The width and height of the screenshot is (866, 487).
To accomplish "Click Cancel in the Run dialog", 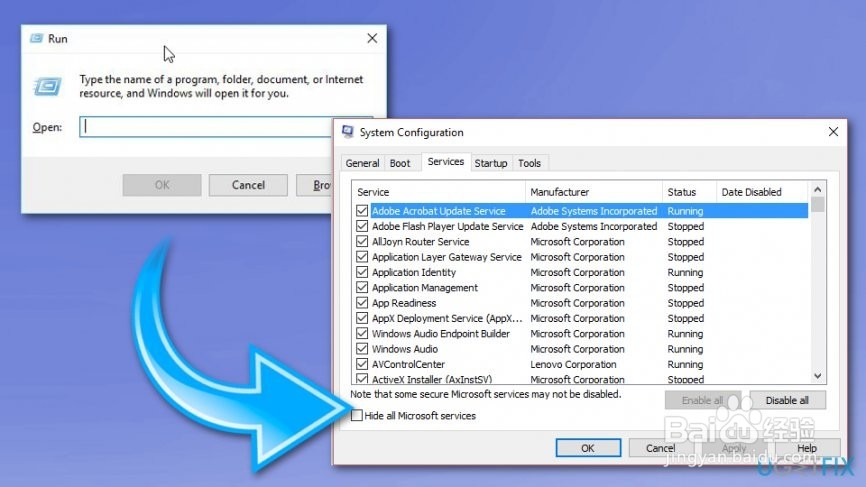I will pos(248,185).
